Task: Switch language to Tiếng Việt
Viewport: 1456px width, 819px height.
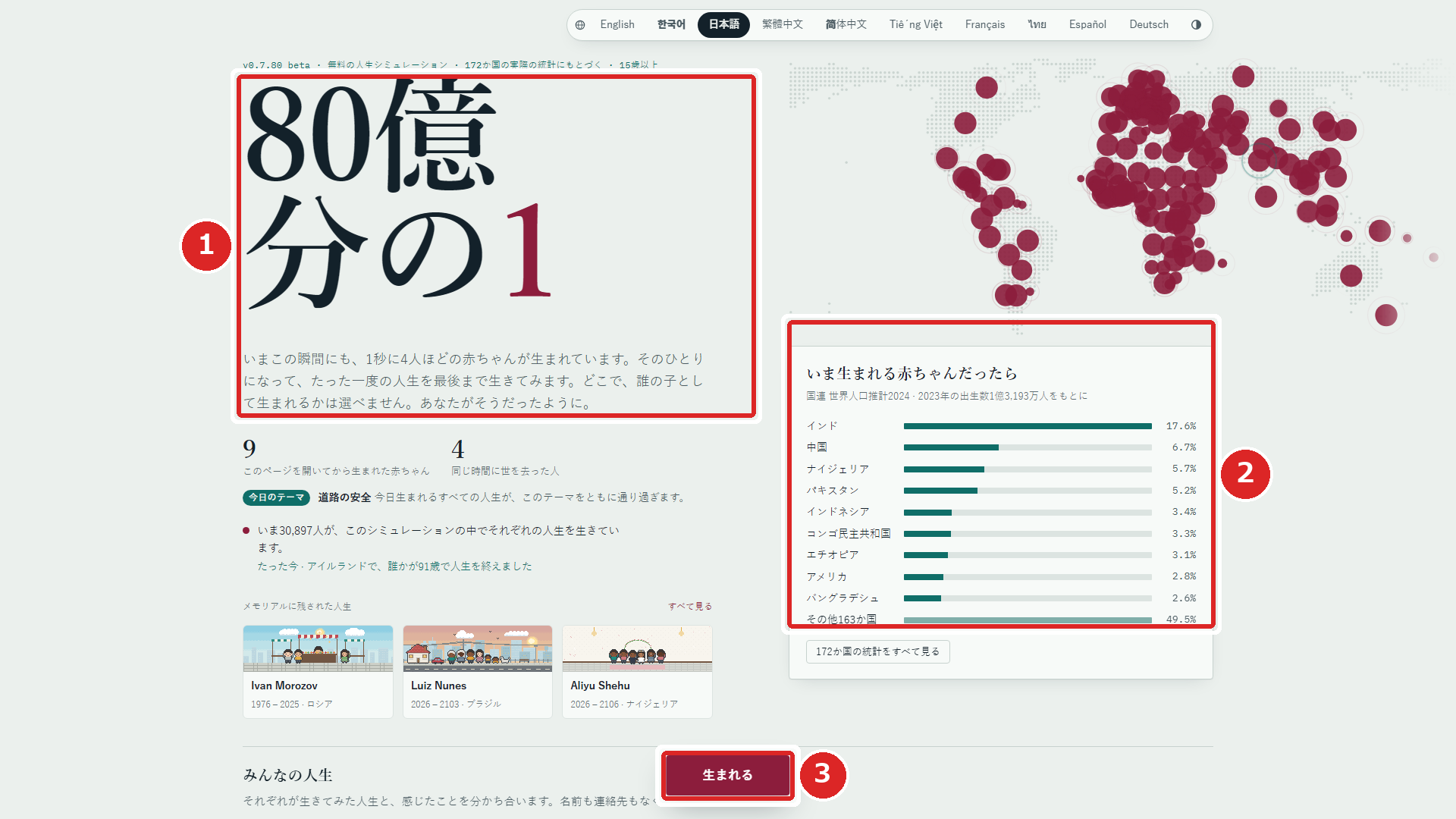Action: pyautogui.click(x=916, y=25)
